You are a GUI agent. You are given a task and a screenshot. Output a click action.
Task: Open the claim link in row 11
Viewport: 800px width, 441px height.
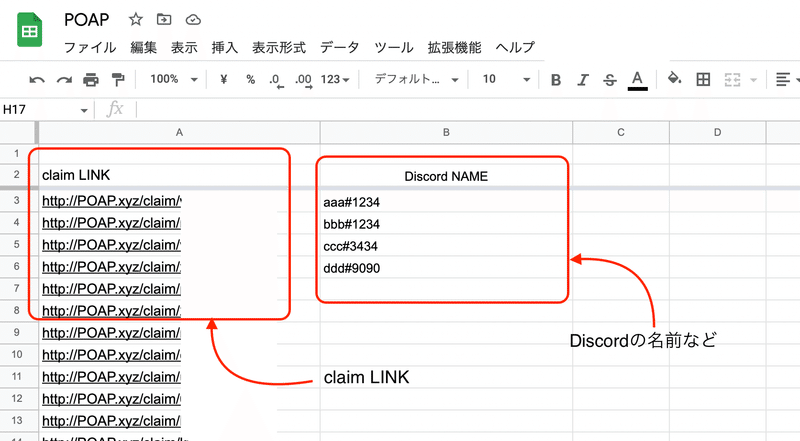(111, 377)
